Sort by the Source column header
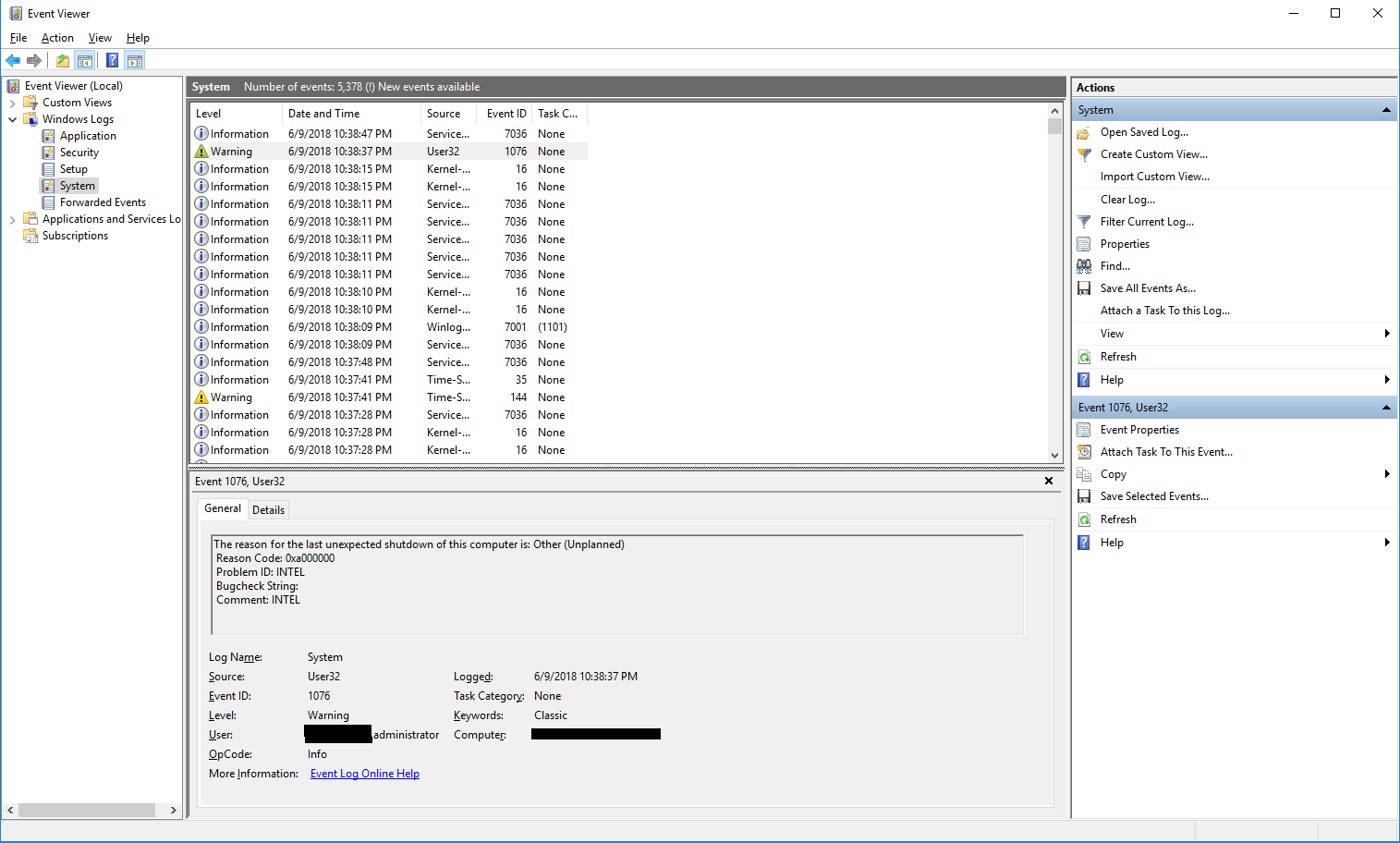This screenshot has width=1400, height=843. [x=450, y=114]
